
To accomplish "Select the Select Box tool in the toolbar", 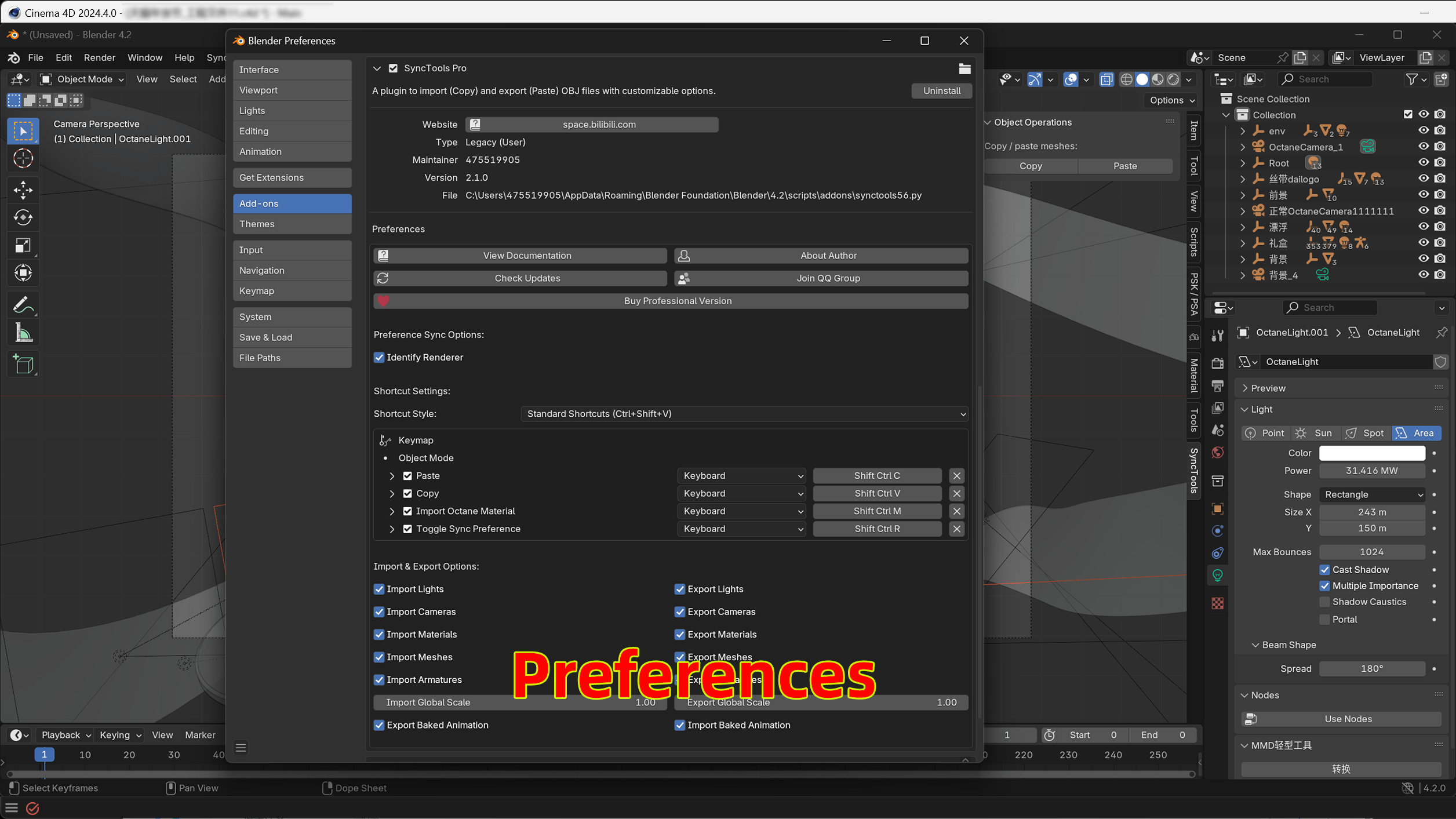I will pos(23,131).
